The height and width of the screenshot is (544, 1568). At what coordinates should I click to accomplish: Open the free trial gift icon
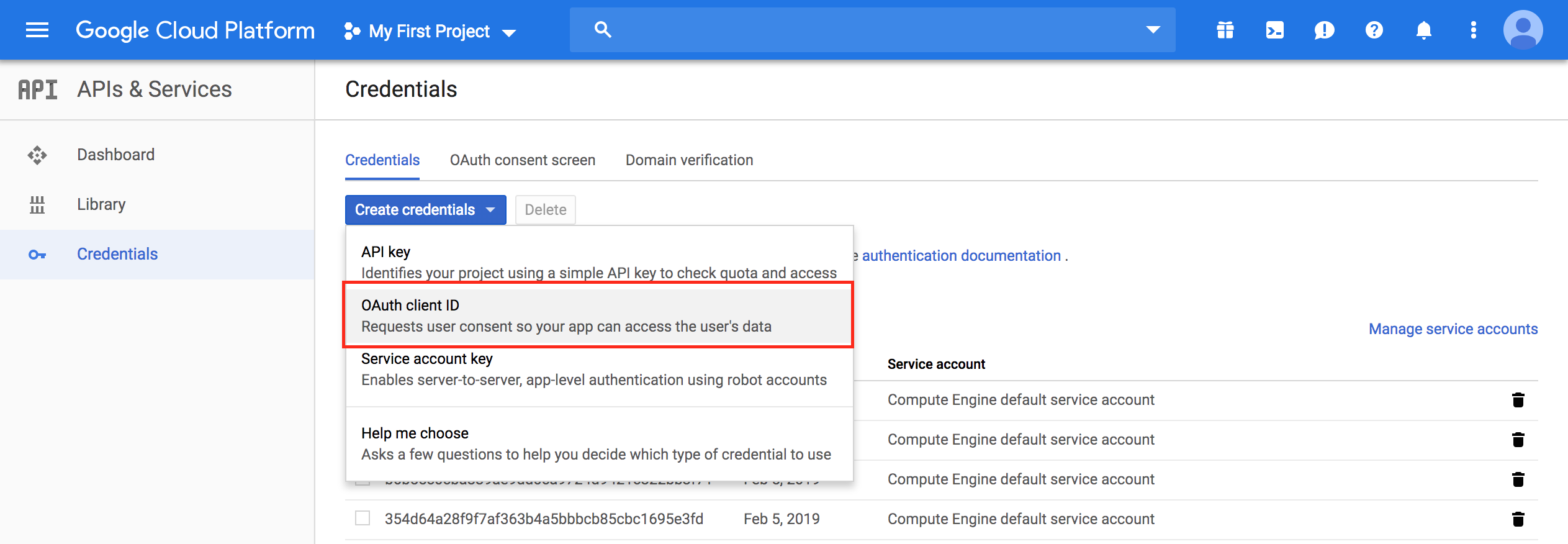pyautogui.click(x=1225, y=30)
